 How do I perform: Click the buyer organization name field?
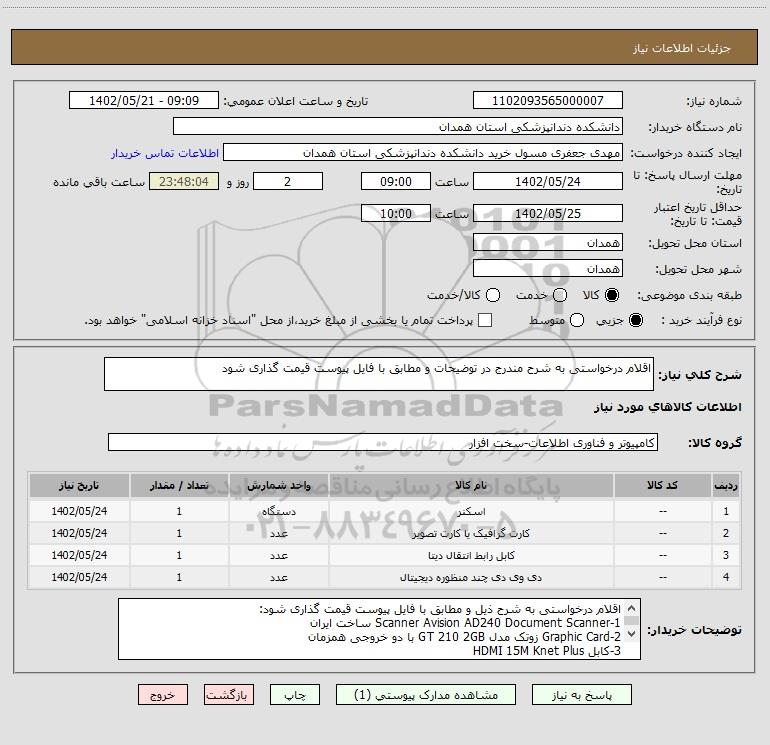click(x=398, y=127)
